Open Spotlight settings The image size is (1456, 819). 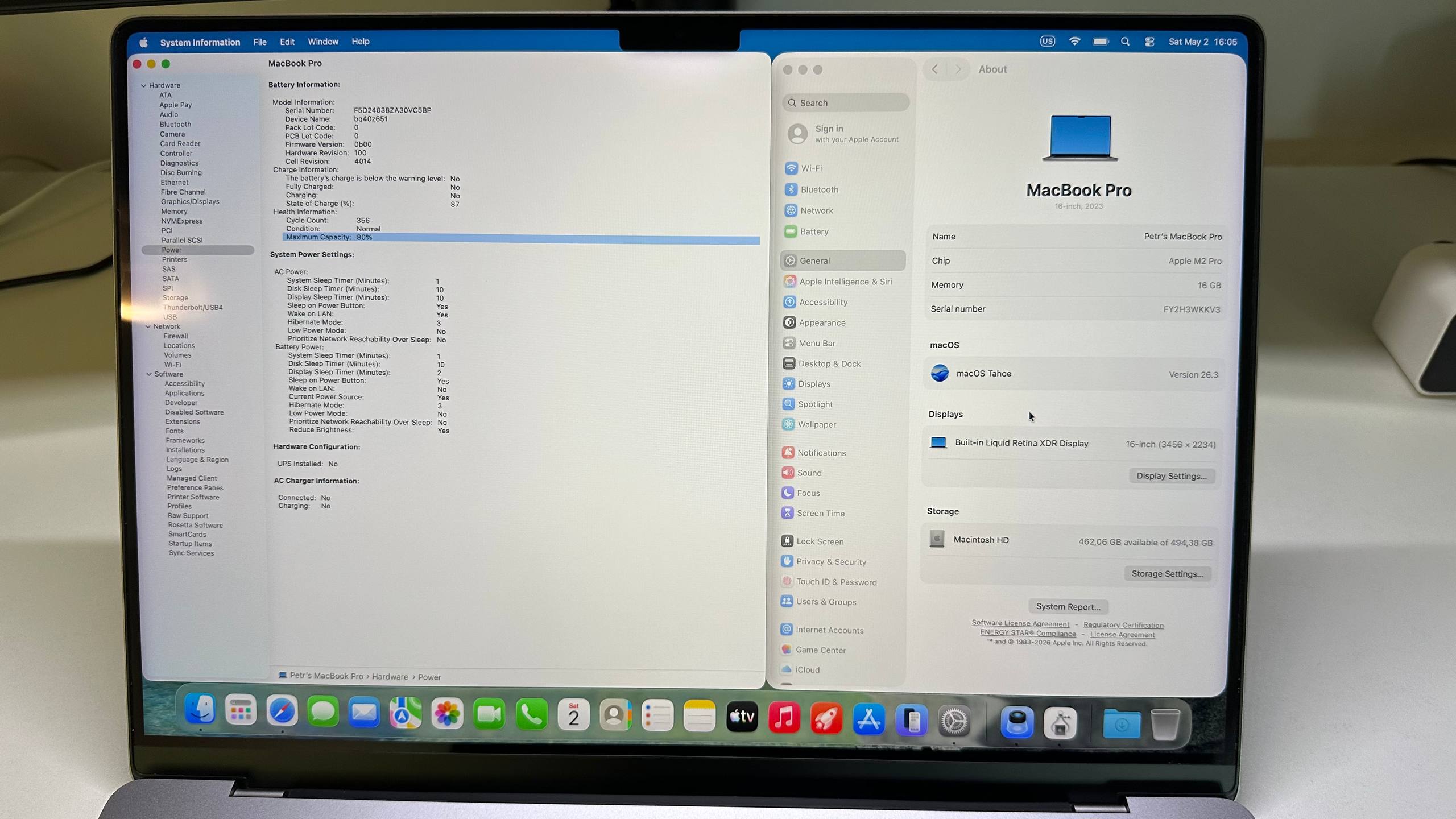(x=808, y=404)
